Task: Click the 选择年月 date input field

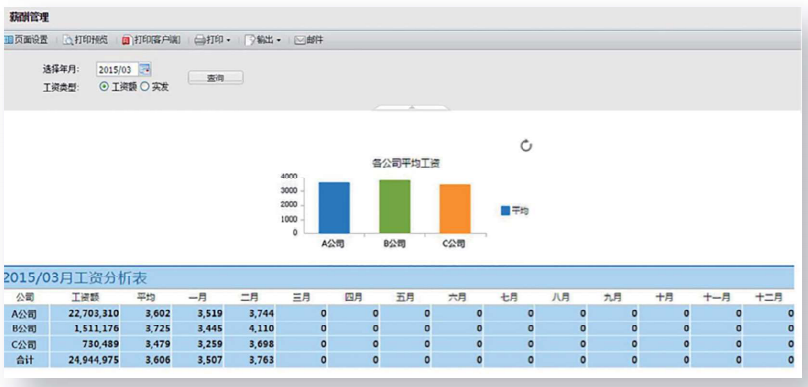Action: (x=117, y=69)
